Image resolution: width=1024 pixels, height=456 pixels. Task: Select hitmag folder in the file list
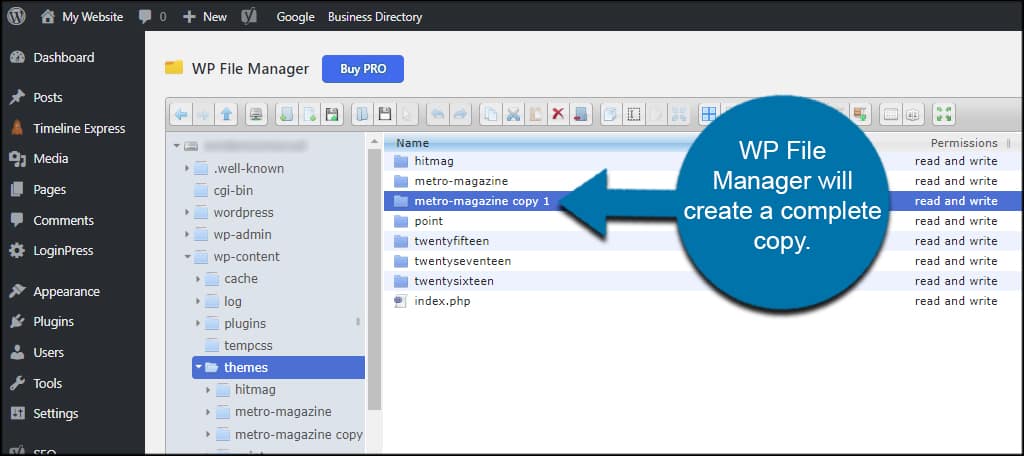point(703,161)
